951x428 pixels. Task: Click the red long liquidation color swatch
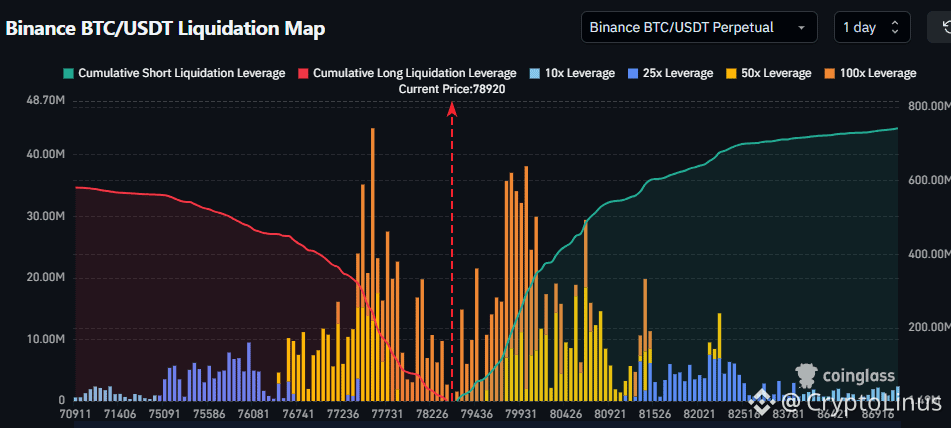tap(303, 74)
